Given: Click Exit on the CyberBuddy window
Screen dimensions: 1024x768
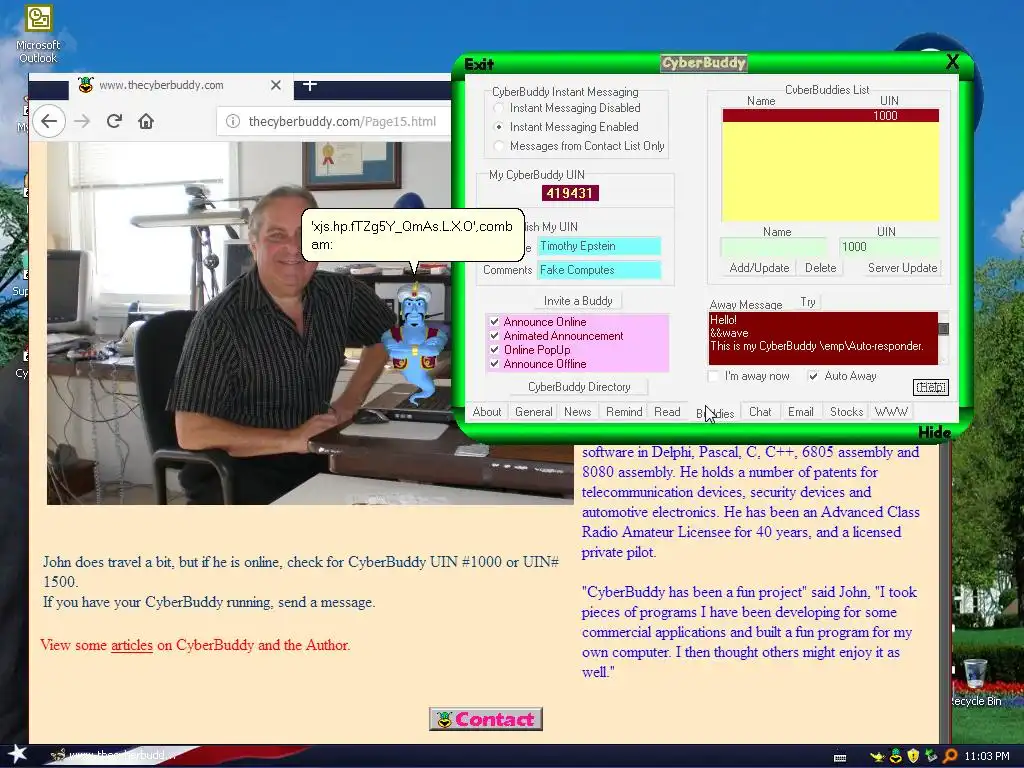Looking at the screenshot, I should point(479,64).
